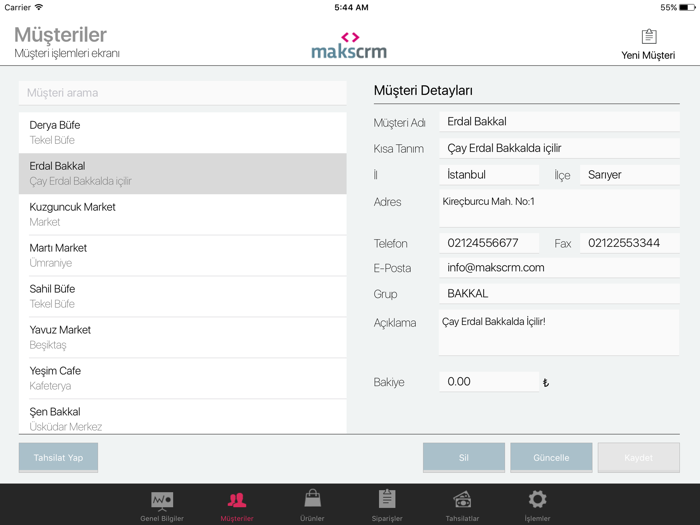Click the Güncelle update button

(551, 457)
